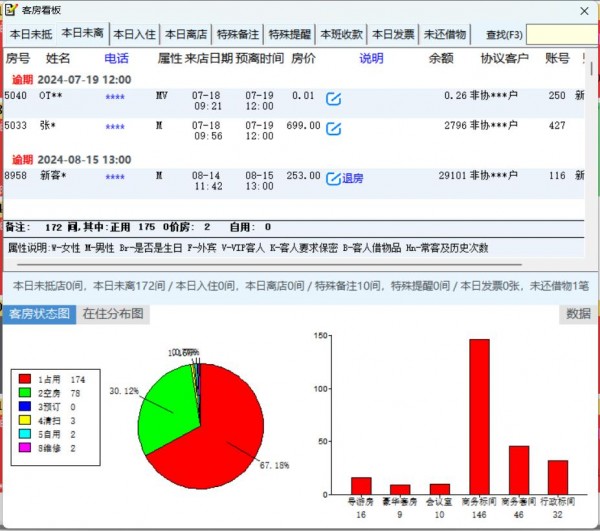This screenshot has height=531, width=600.
Task: Click the red 1占用 legend swatch
Action: point(26,380)
